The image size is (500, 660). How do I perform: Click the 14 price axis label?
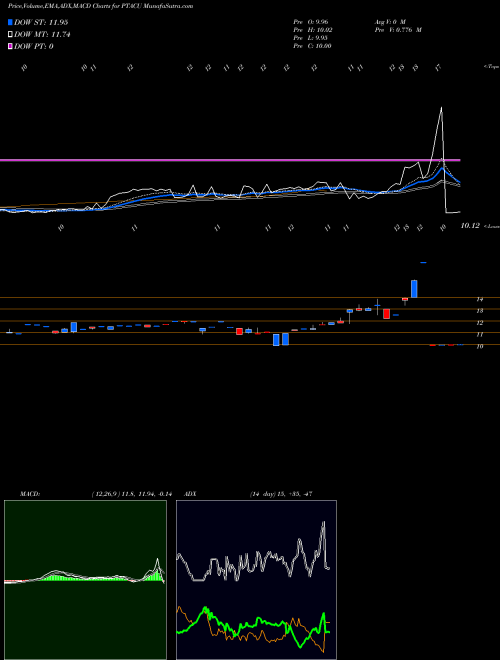[x=479, y=299]
